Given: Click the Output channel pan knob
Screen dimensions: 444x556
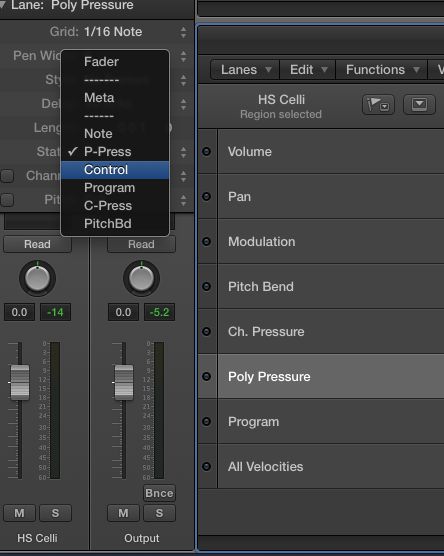Looking at the screenshot, I should (141, 278).
